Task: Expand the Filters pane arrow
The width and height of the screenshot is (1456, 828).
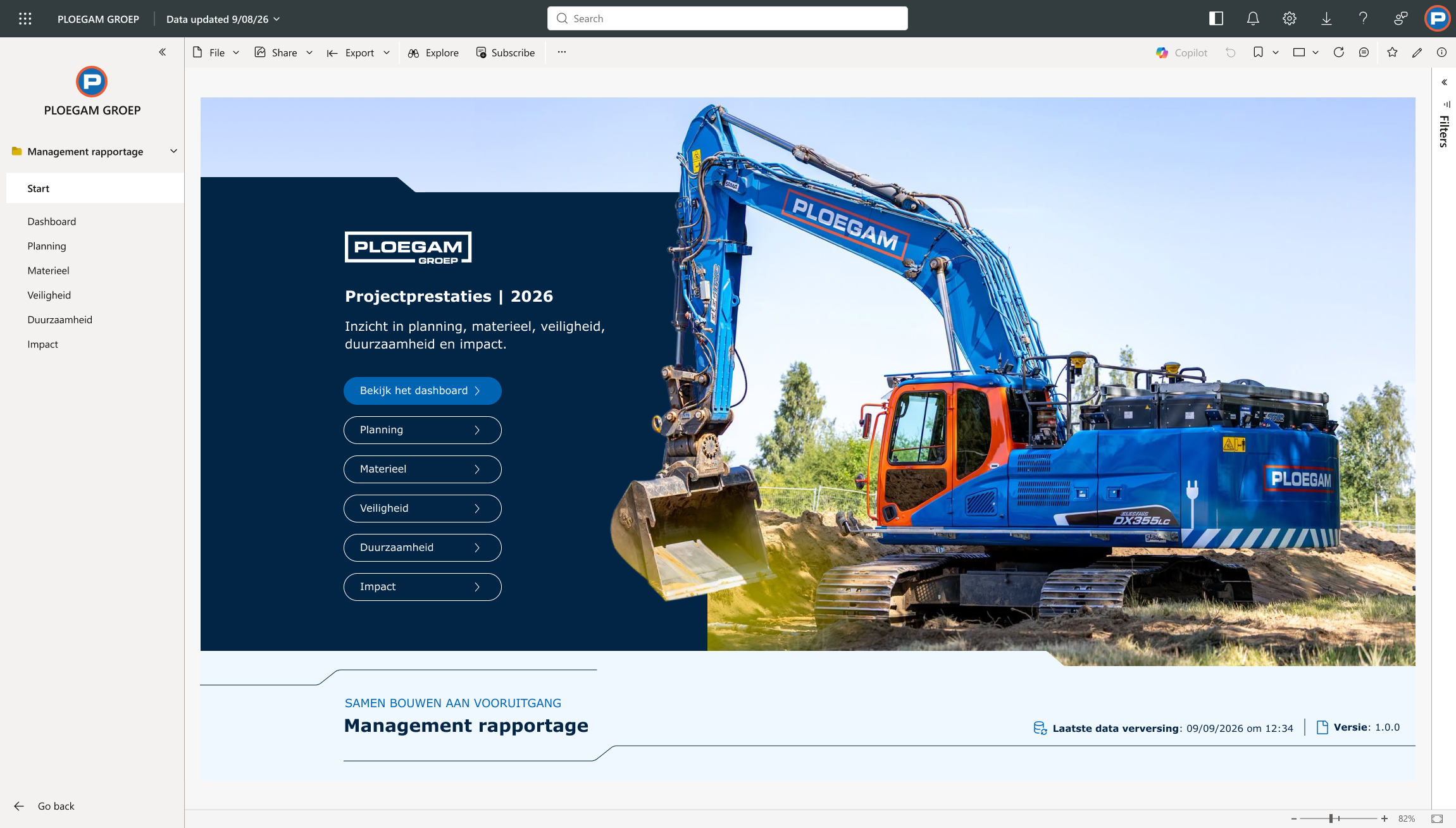Action: (x=1445, y=82)
